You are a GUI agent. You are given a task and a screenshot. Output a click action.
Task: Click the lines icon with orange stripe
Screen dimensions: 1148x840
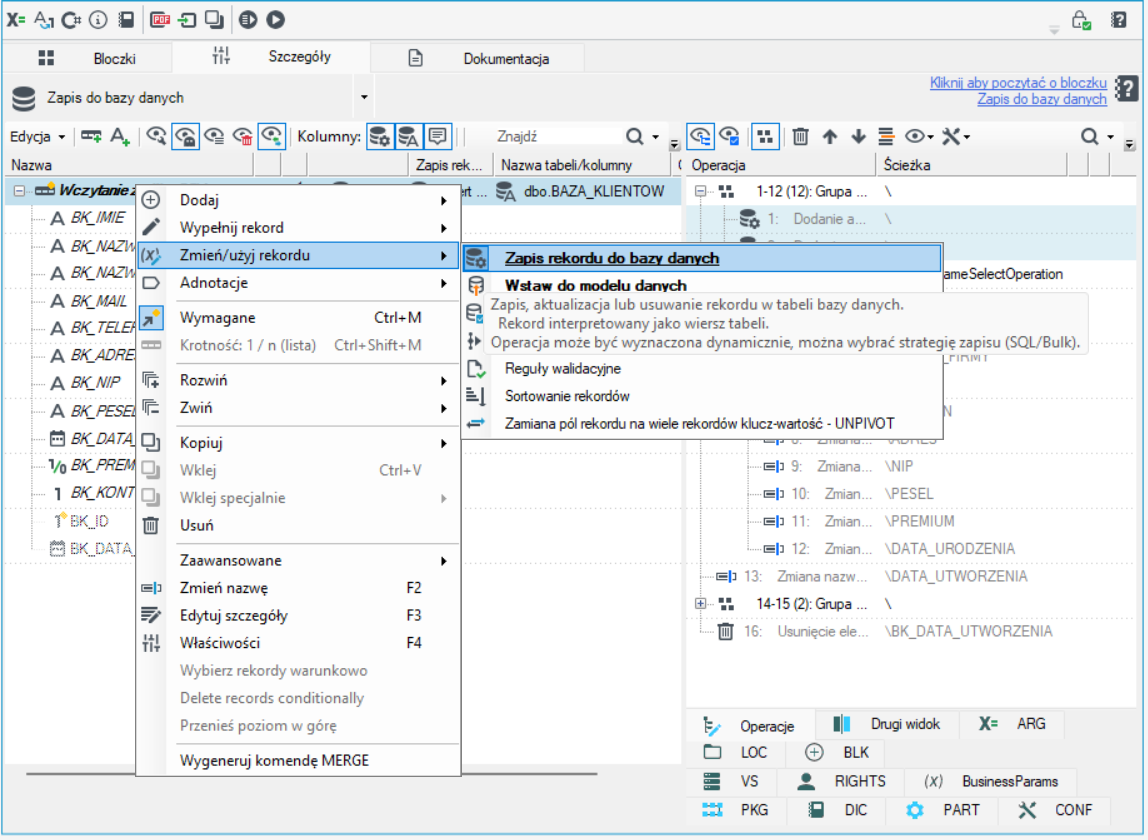886,136
